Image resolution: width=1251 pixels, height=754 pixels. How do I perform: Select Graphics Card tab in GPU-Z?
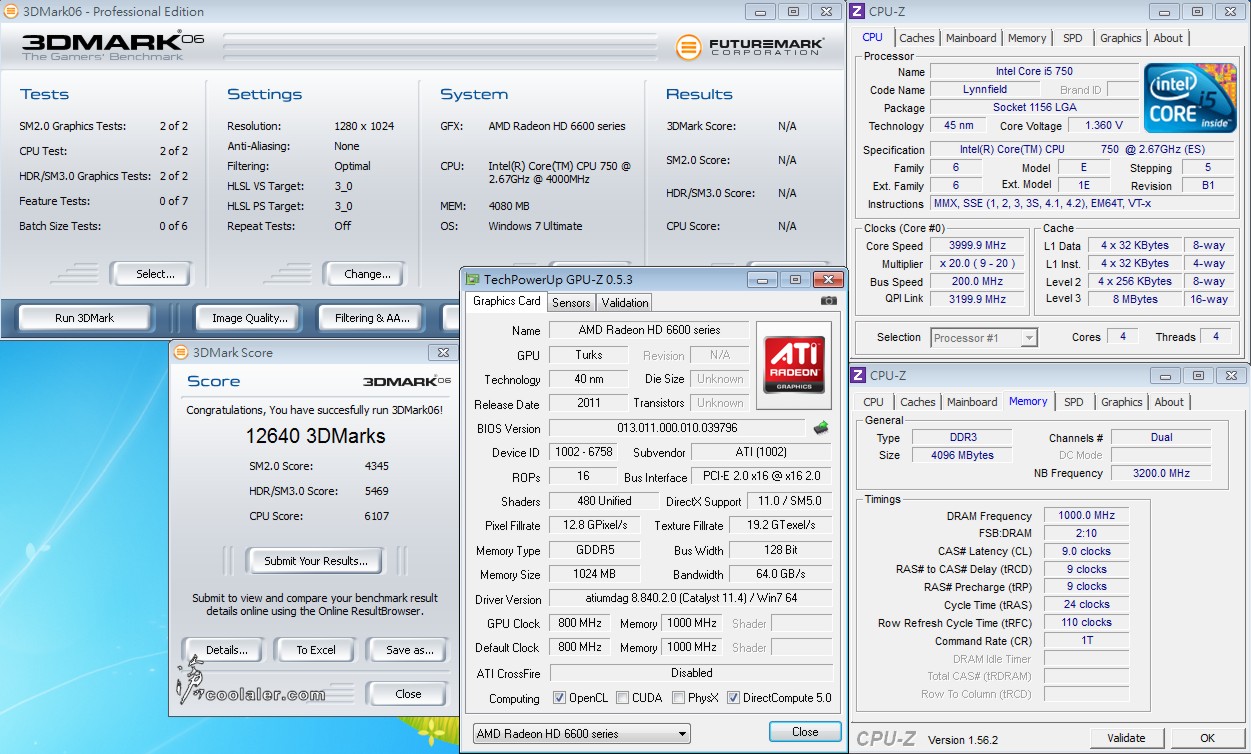pos(507,301)
